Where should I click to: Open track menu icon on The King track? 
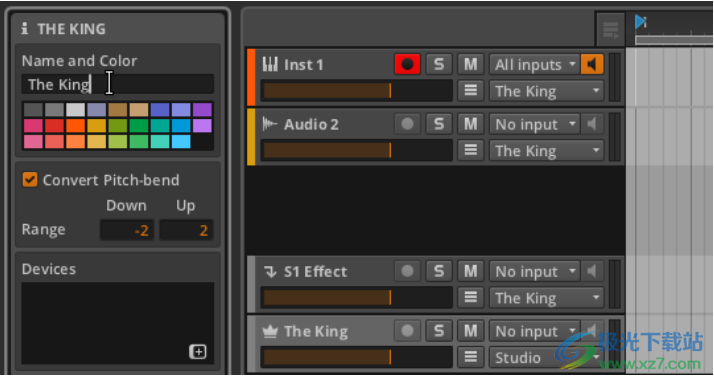(x=470, y=357)
